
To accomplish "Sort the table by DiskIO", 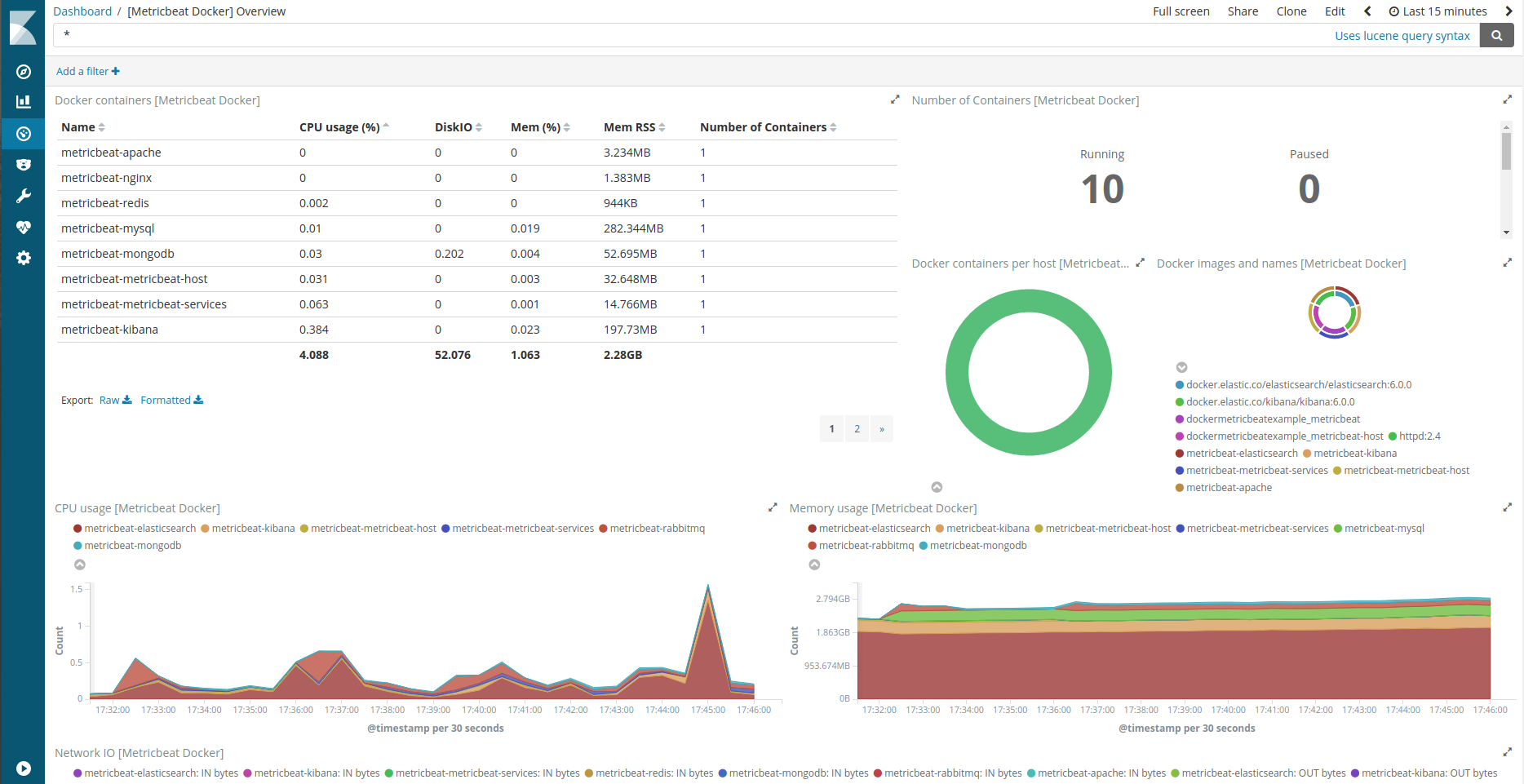I will (x=459, y=127).
